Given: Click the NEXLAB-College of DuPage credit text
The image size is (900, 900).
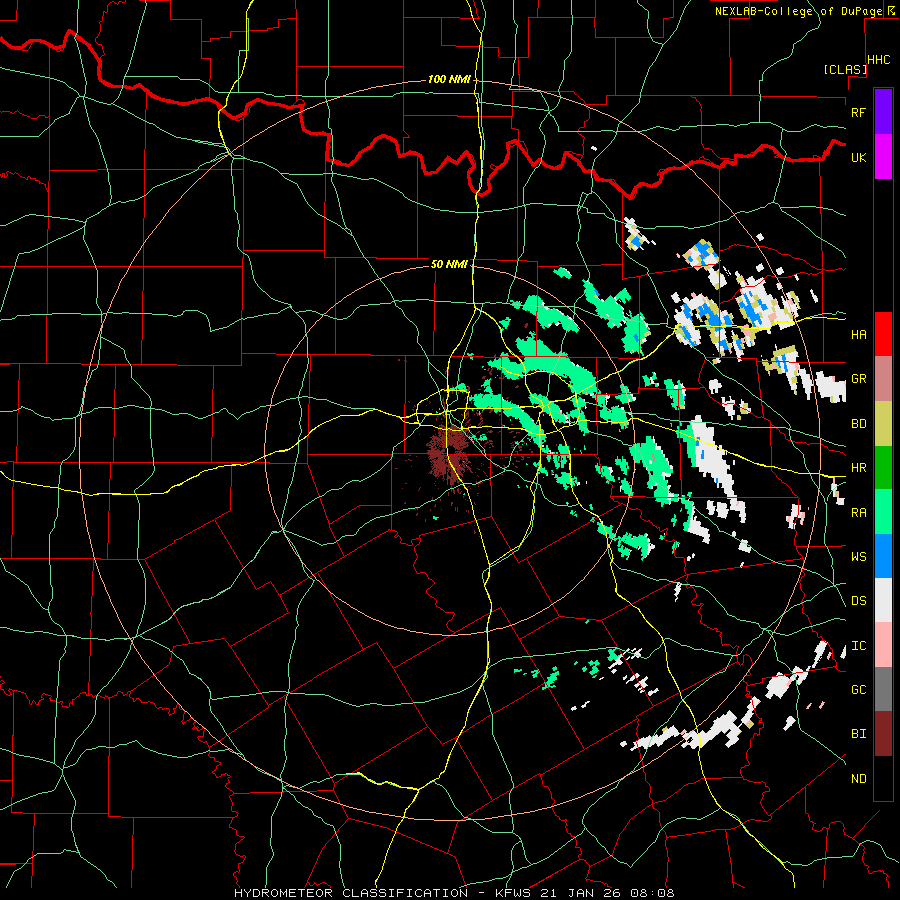Looking at the screenshot, I should pos(798,11).
